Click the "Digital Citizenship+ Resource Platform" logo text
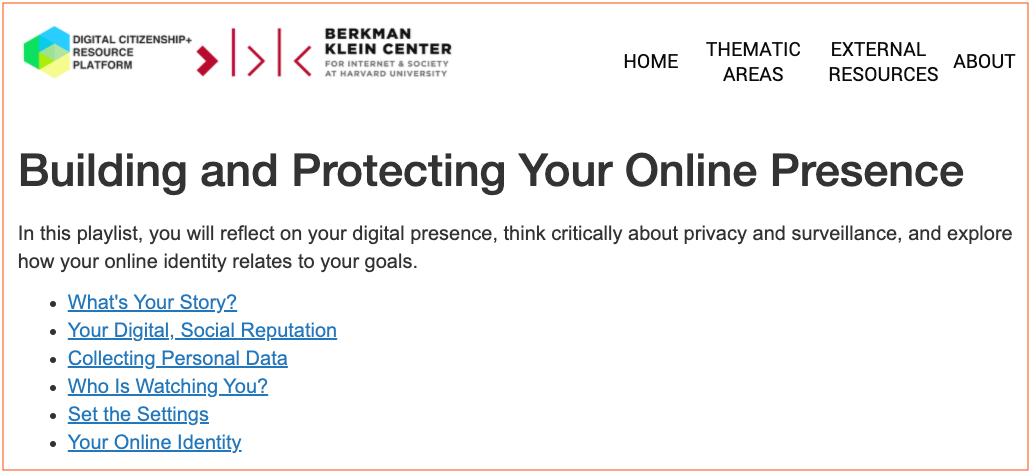 131,52
